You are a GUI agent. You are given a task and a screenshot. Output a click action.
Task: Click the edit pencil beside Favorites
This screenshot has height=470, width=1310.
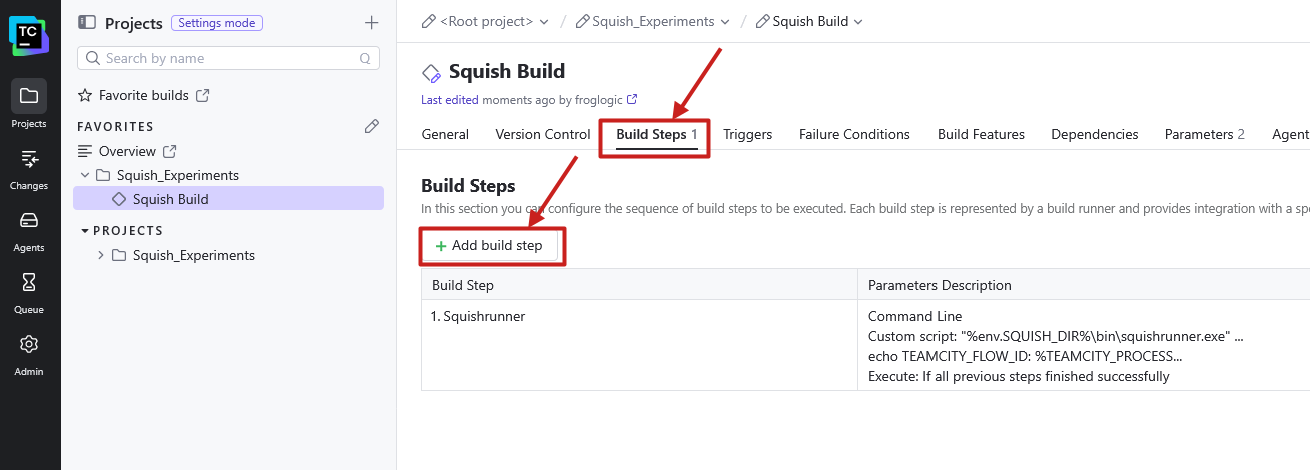(372, 126)
